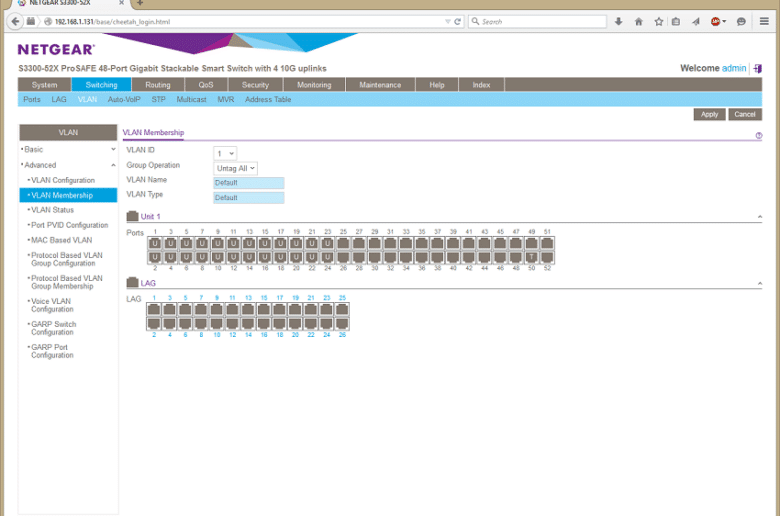Open VLAN Configuration in sidebar
Screen dimensions: 780x516
pyautogui.click(x=63, y=180)
